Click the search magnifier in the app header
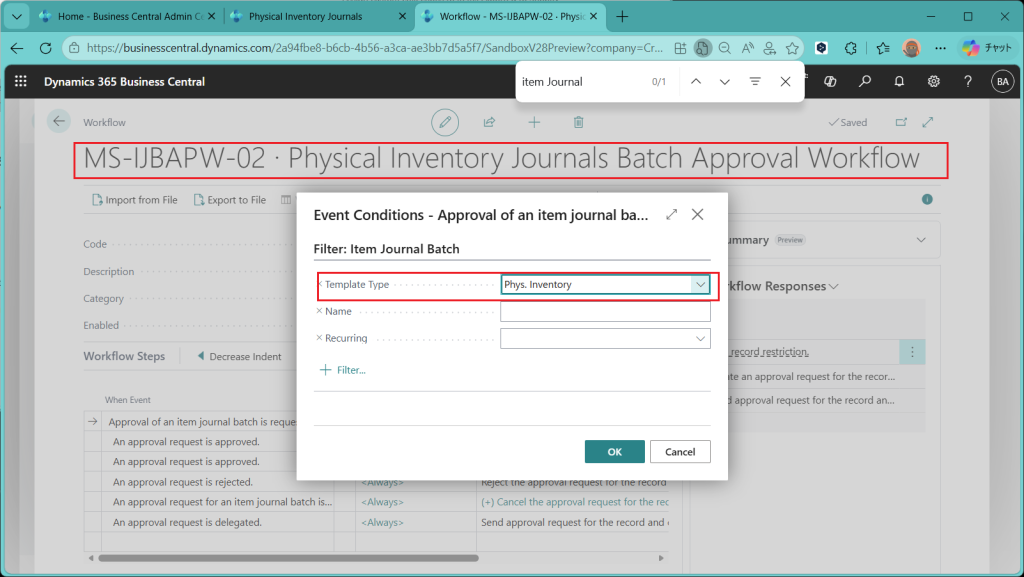The image size is (1024, 577). point(865,82)
